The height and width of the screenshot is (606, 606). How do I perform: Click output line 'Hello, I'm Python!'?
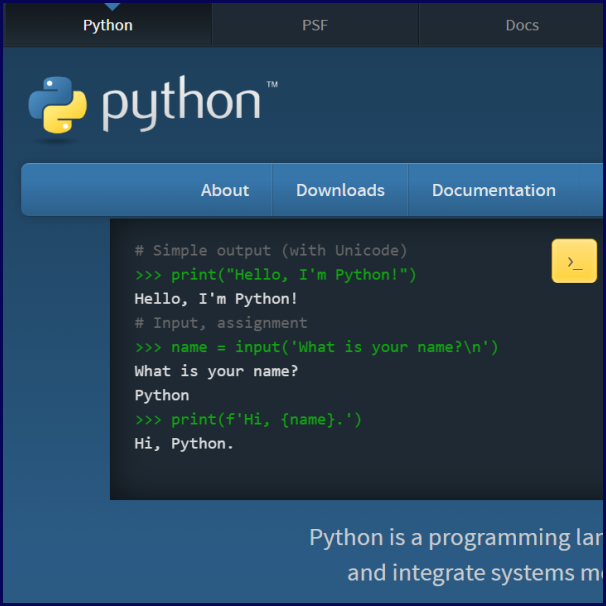216,299
